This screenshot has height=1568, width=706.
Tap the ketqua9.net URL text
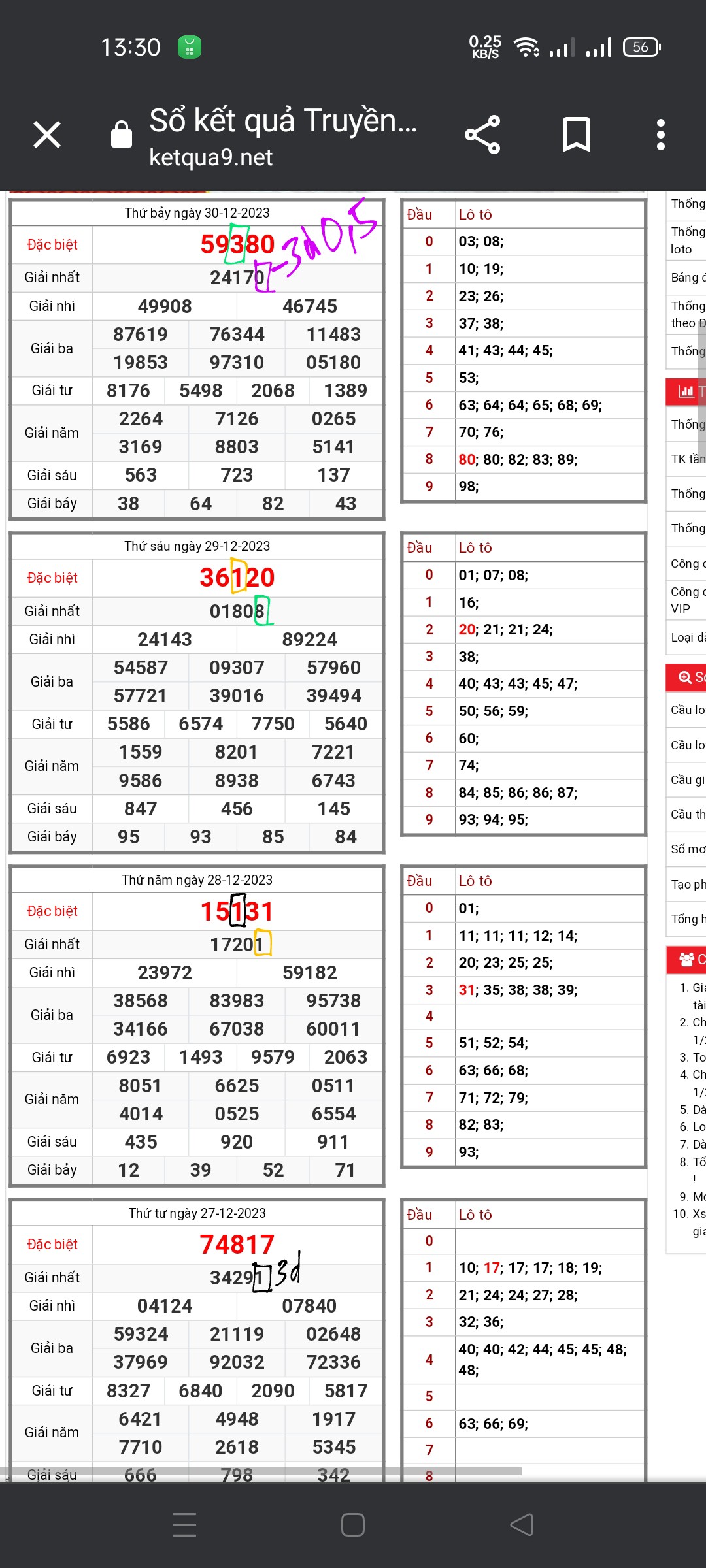(x=210, y=157)
